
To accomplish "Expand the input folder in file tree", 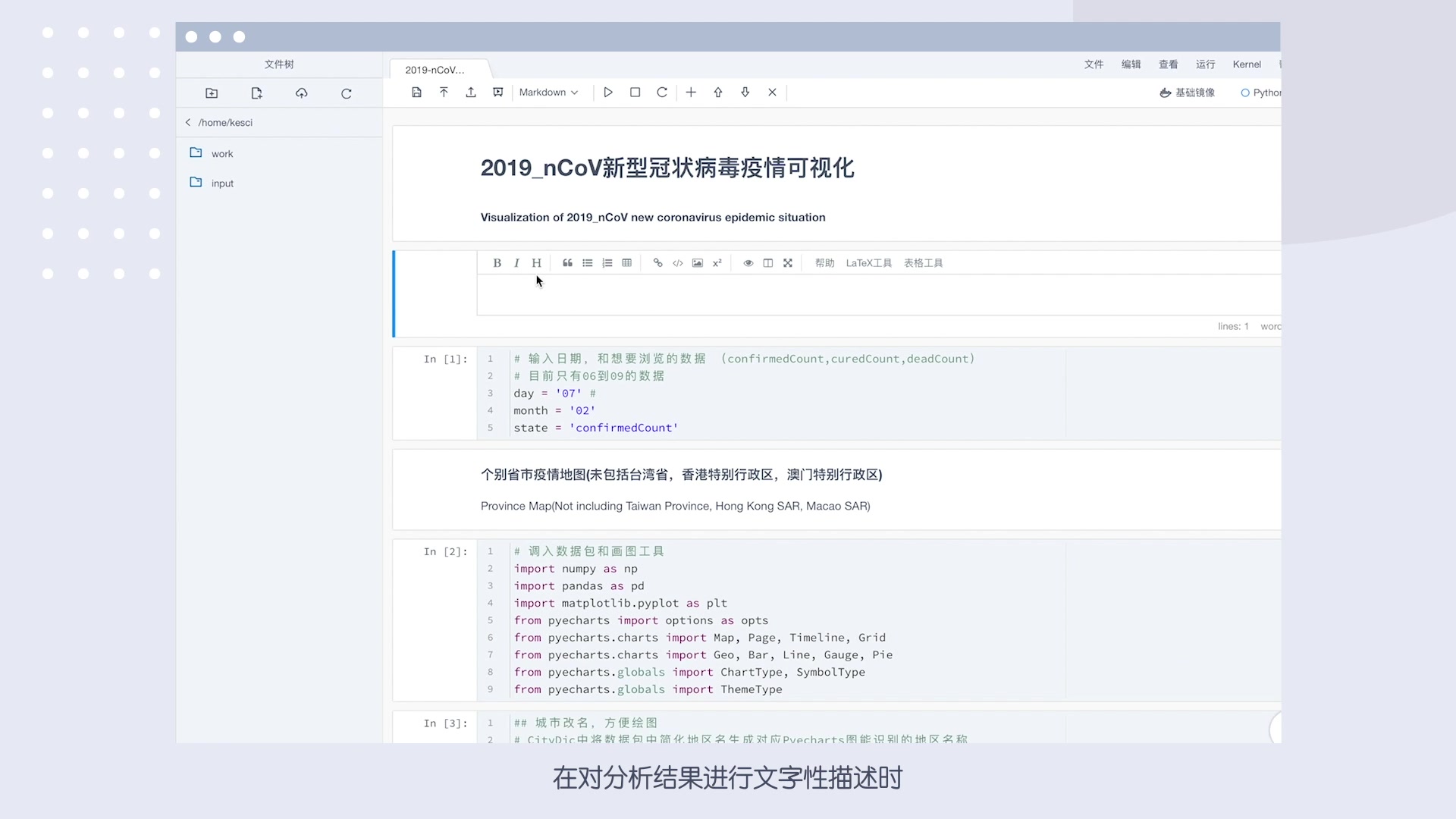I will [x=222, y=183].
